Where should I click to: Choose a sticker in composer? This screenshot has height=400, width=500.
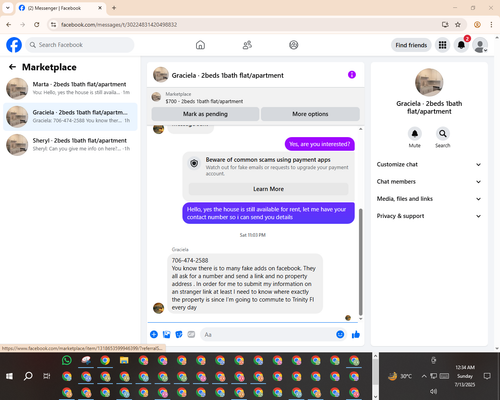(179, 334)
